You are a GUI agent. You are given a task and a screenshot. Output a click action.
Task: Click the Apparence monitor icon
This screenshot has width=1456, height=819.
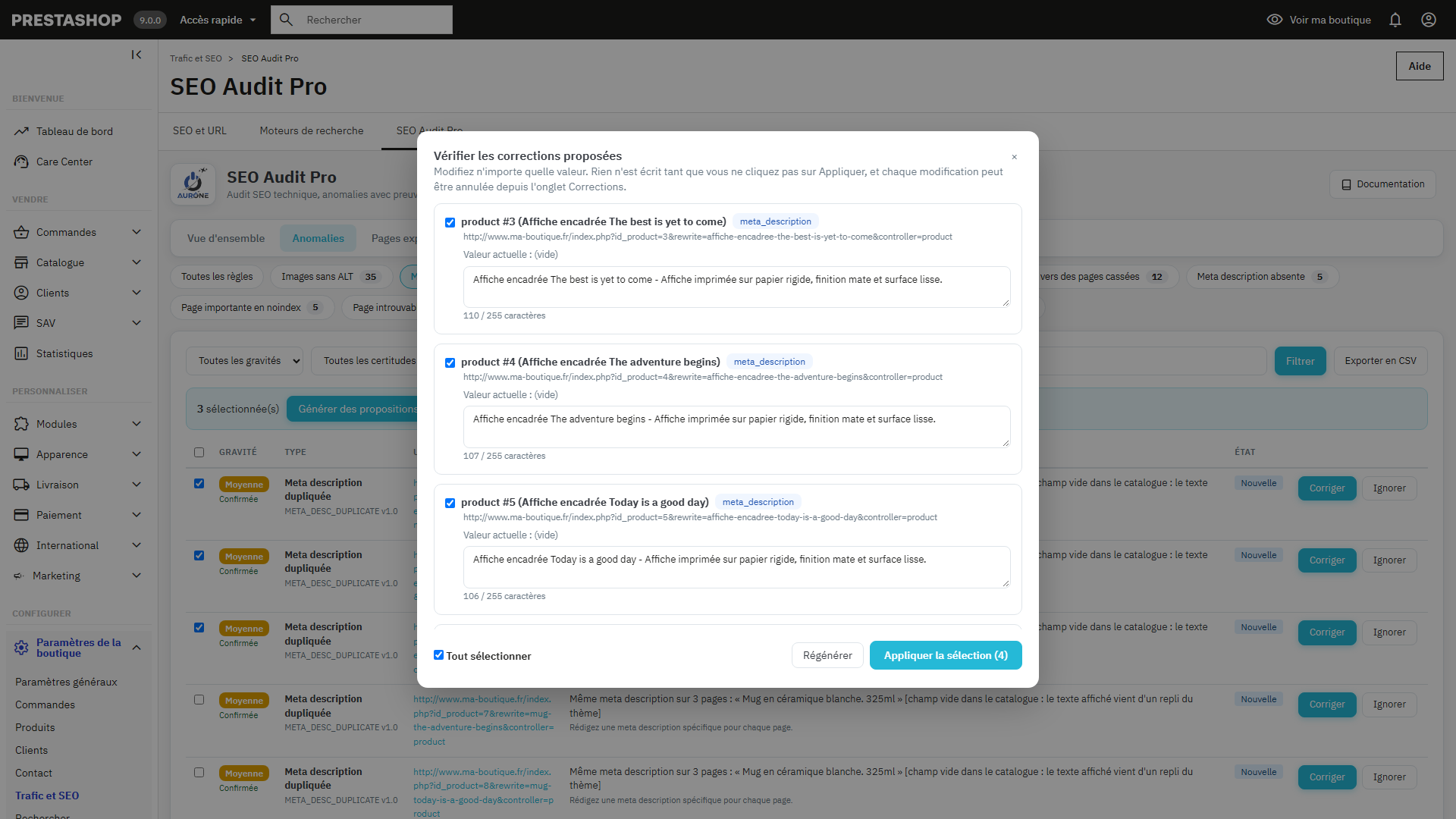pos(21,454)
